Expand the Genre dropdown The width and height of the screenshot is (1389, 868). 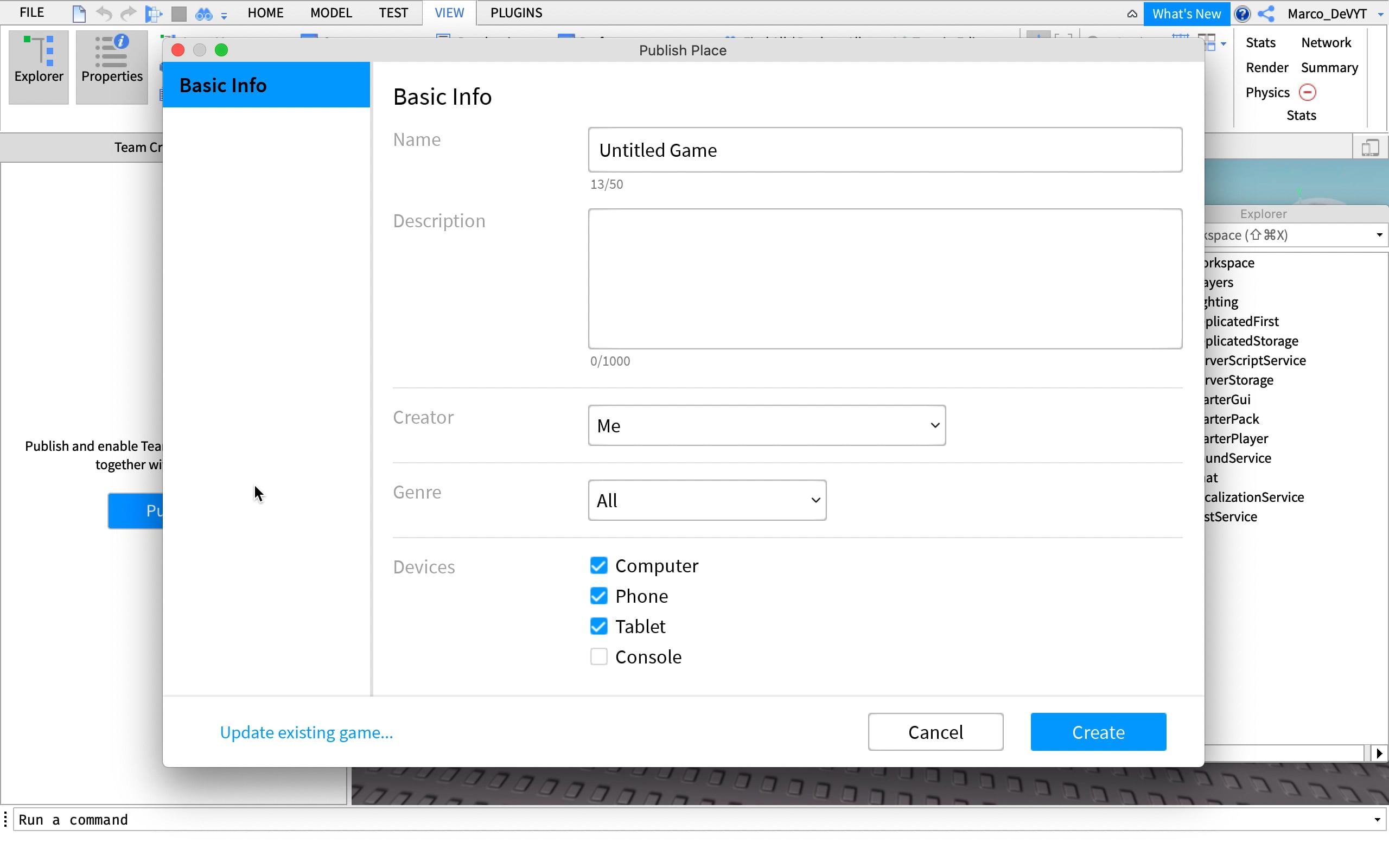tap(706, 500)
